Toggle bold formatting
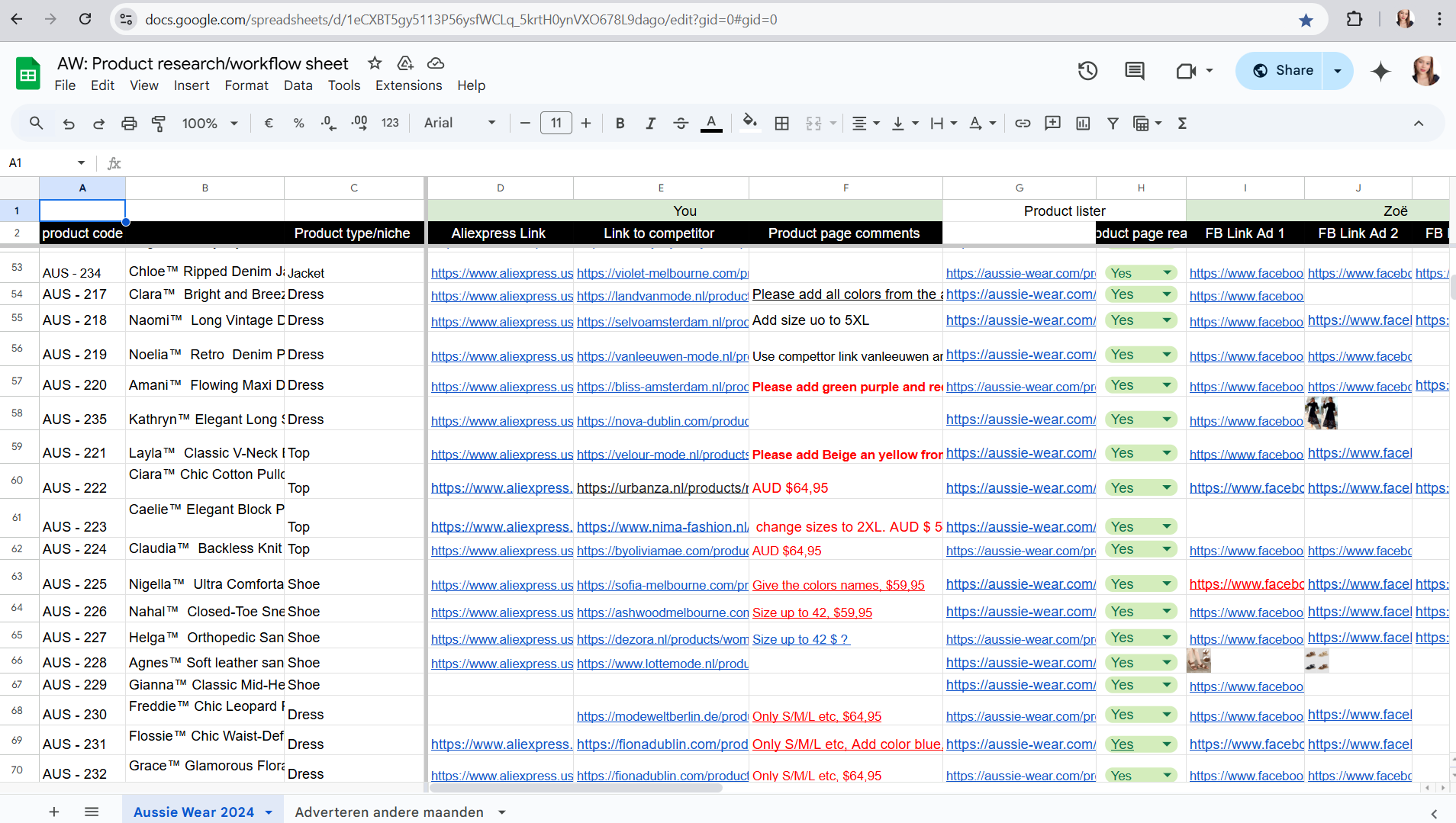1456x823 pixels. click(620, 123)
